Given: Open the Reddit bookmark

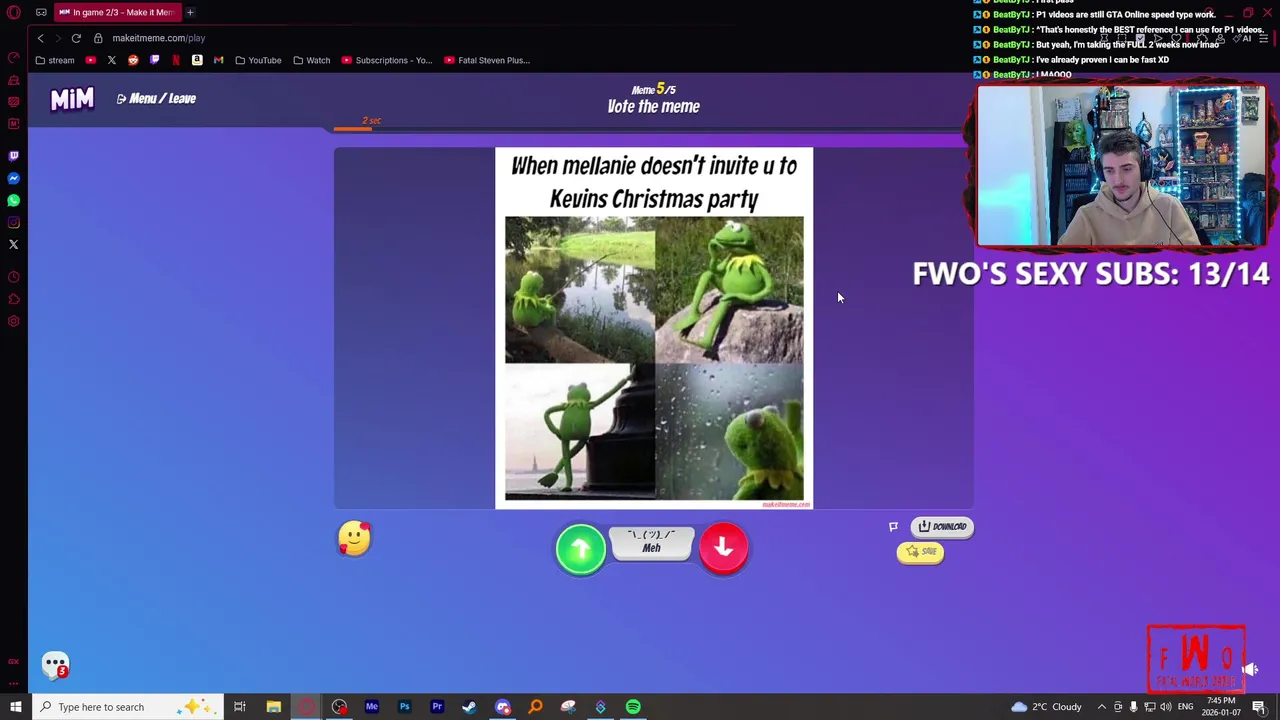Looking at the screenshot, I should click(x=133, y=60).
